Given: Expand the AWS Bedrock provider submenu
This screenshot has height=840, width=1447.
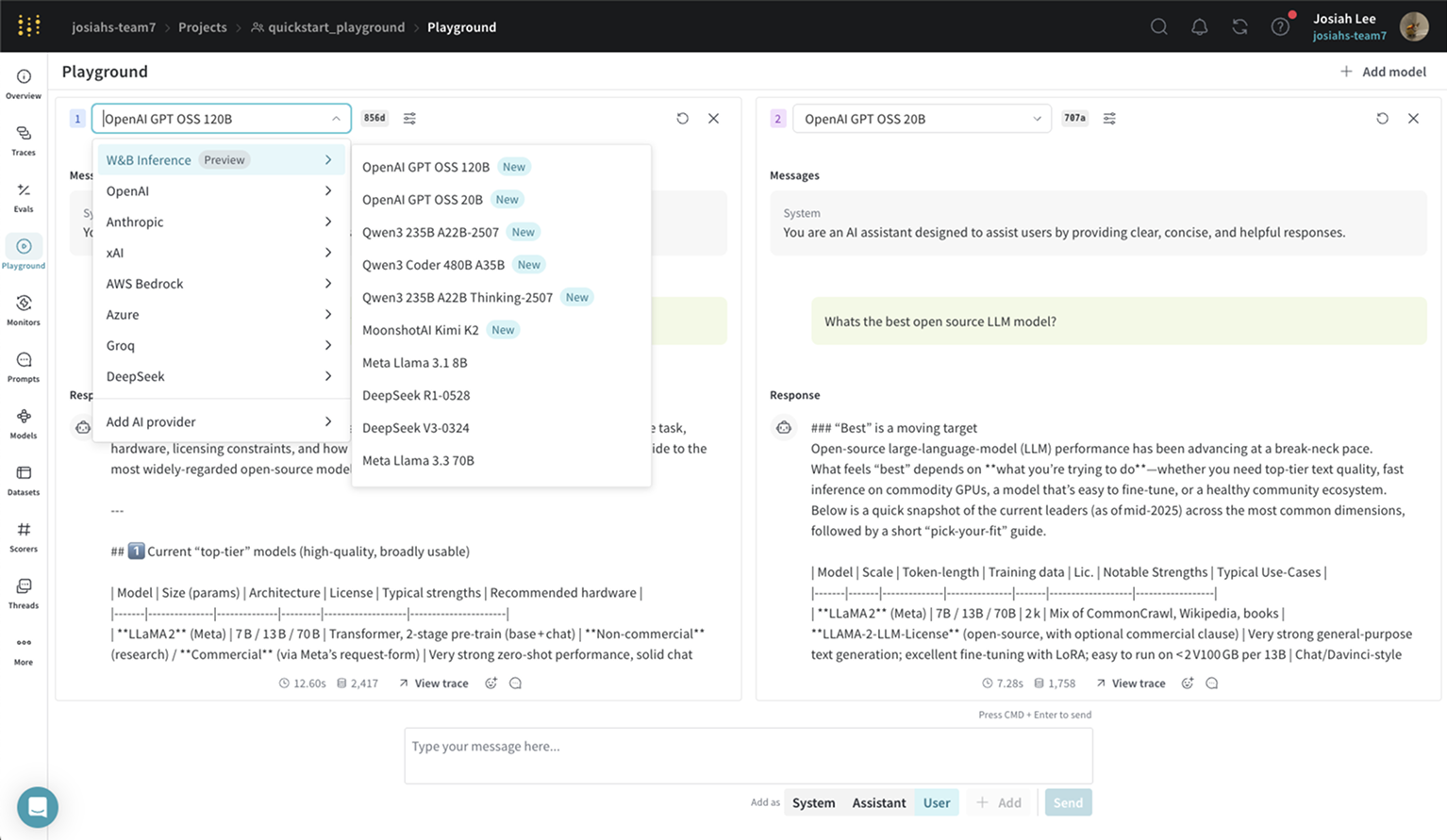Looking at the screenshot, I should [220, 284].
